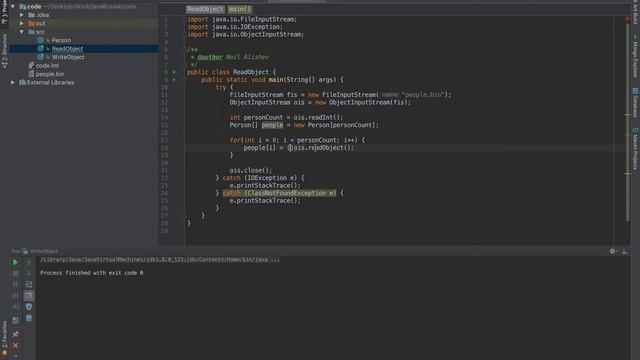640x360 pixels.
Task: Click the lower yellow warning marker on stripe
Action: coord(628,173)
